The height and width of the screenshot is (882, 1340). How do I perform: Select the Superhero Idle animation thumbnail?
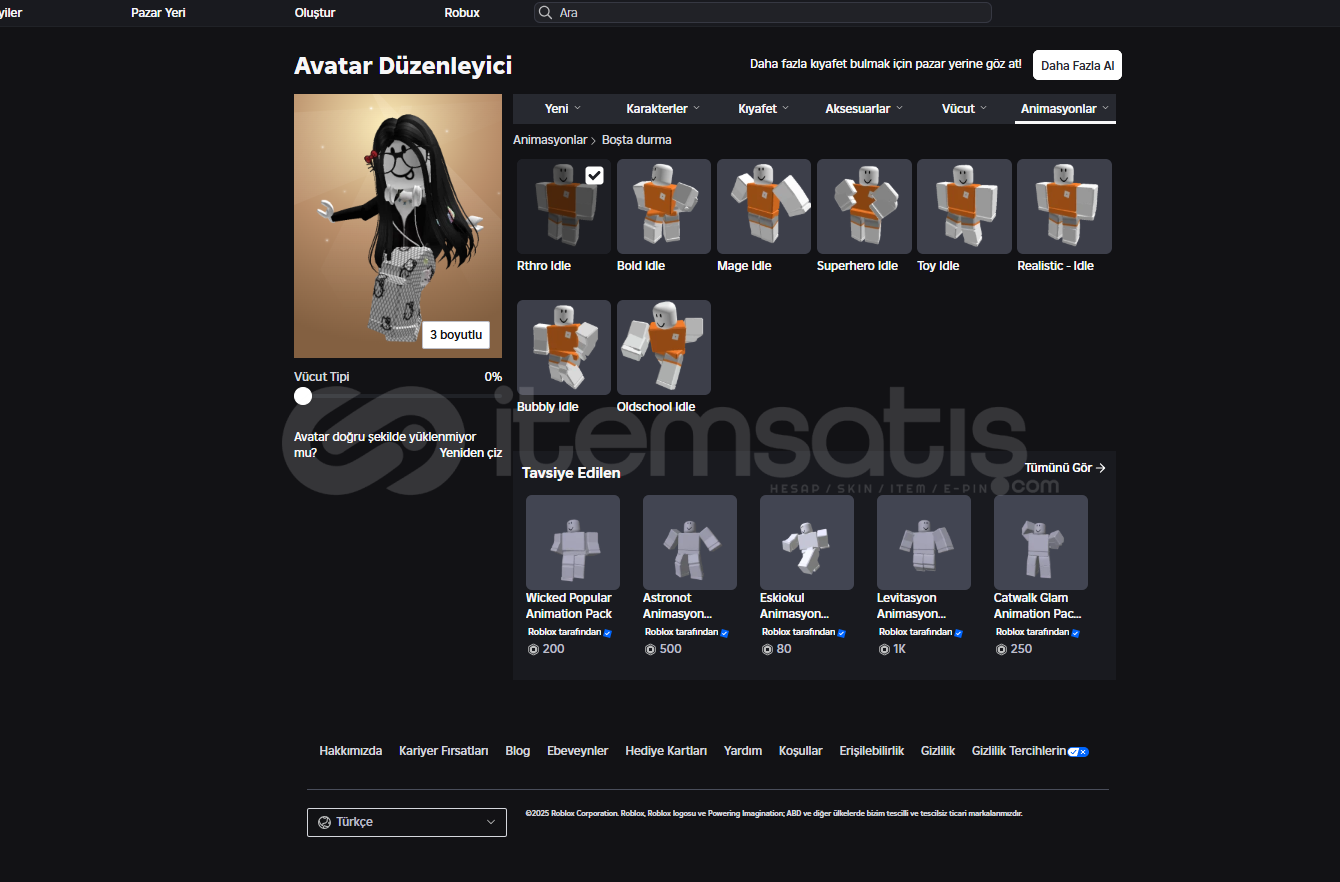[864, 206]
